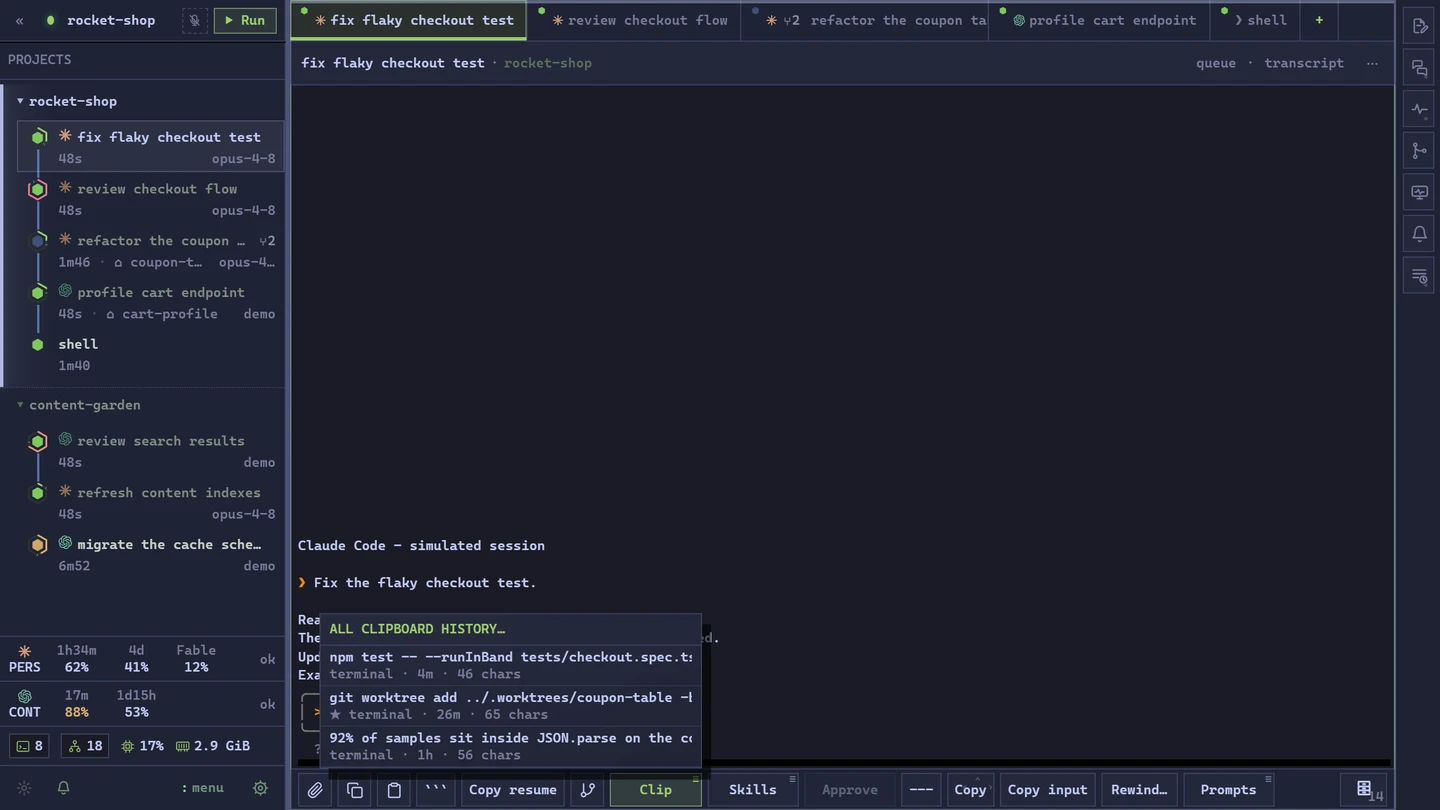Image resolution: width=1440 pixels, height=810 pixels.
Task: Select the 'fix flaky checkout test' session in the sidebar
Action: 150,147
